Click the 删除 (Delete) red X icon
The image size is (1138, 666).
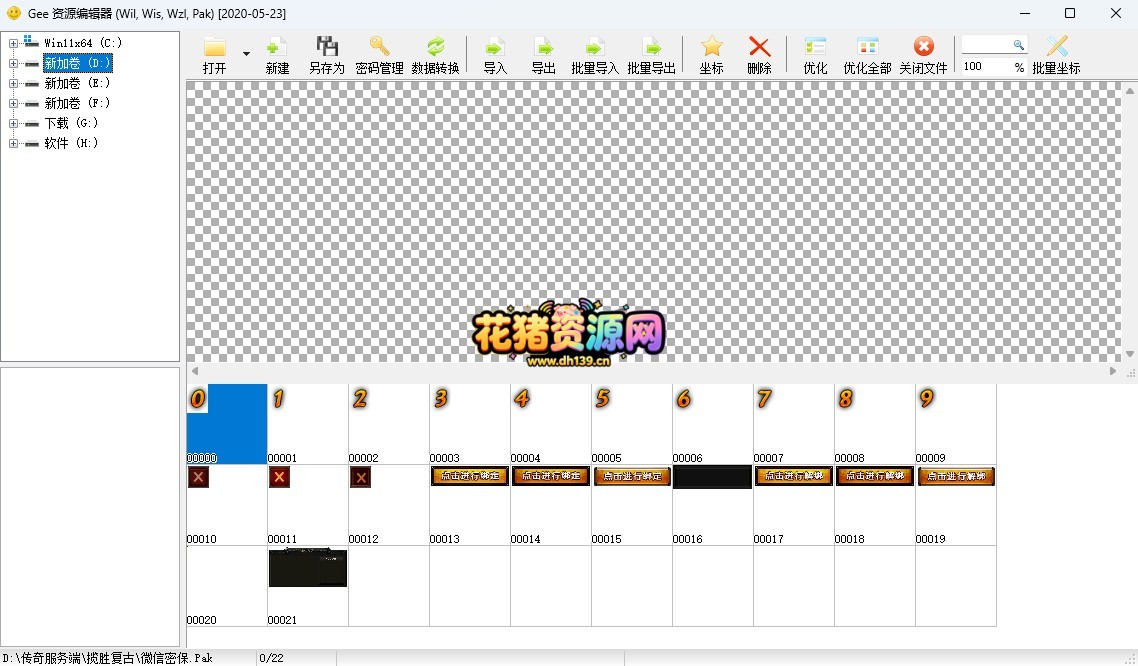[759, 47]
